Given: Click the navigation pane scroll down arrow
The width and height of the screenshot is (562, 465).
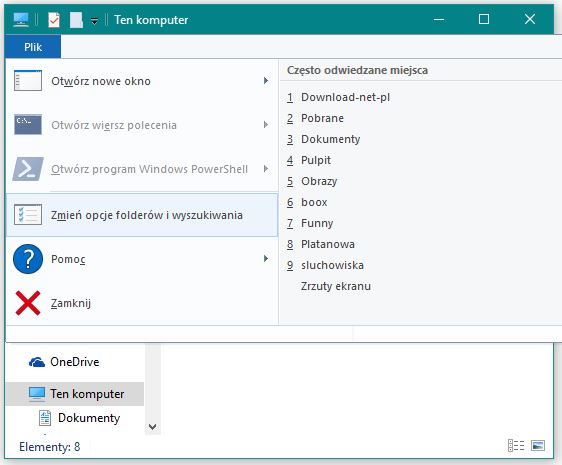Looking at the screenshot, I should pos(153,427).
